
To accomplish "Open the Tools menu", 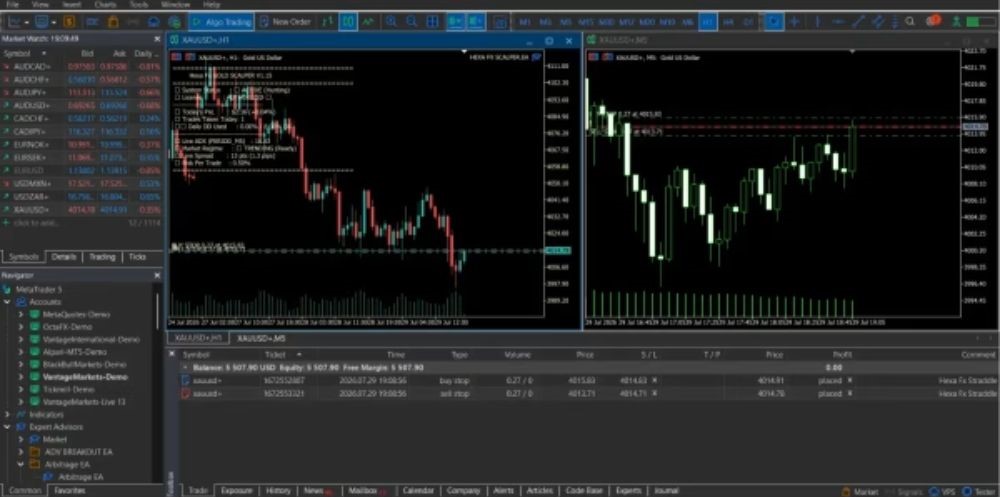I will [138, 4].
